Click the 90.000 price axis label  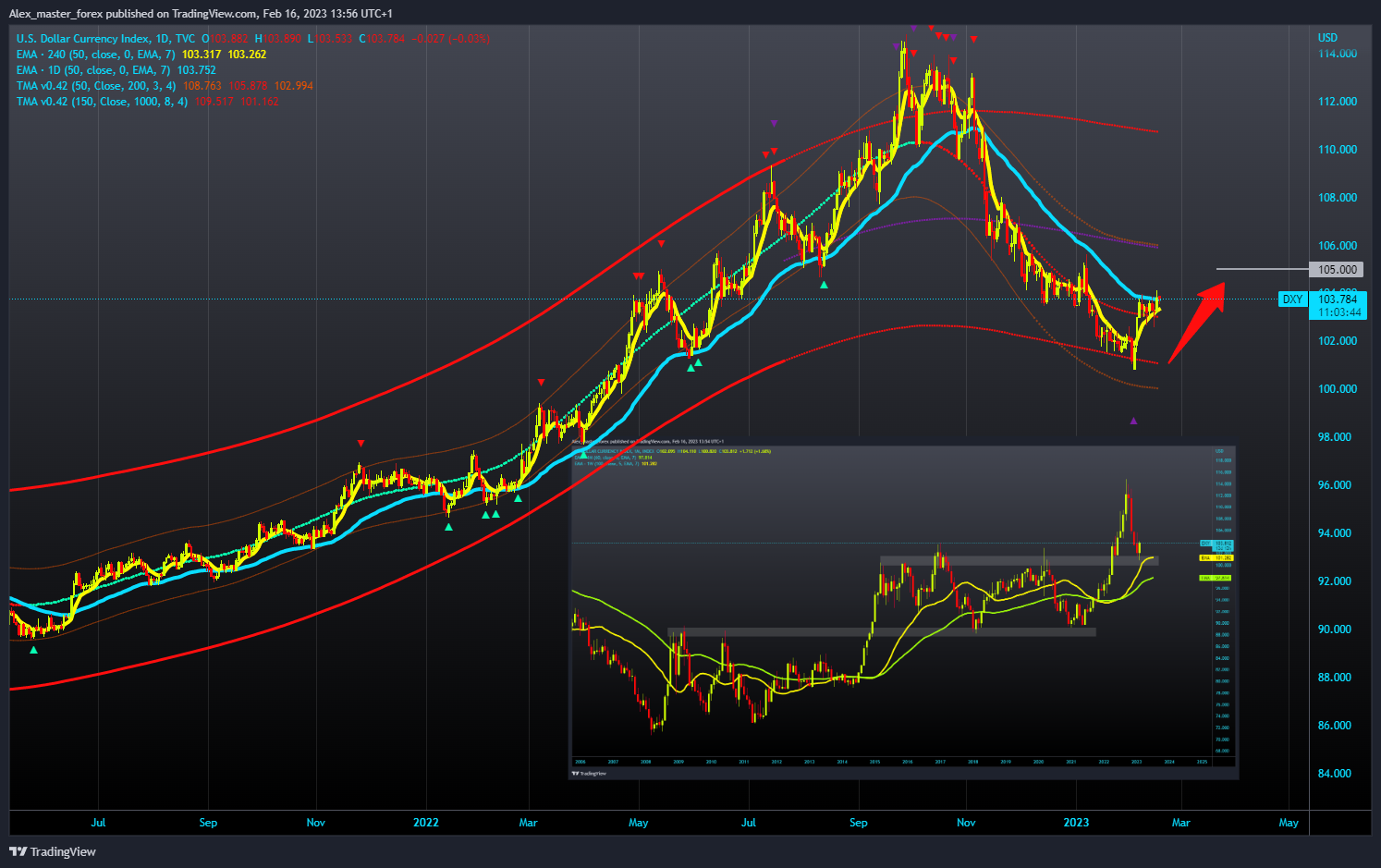tap(1335, 630)
